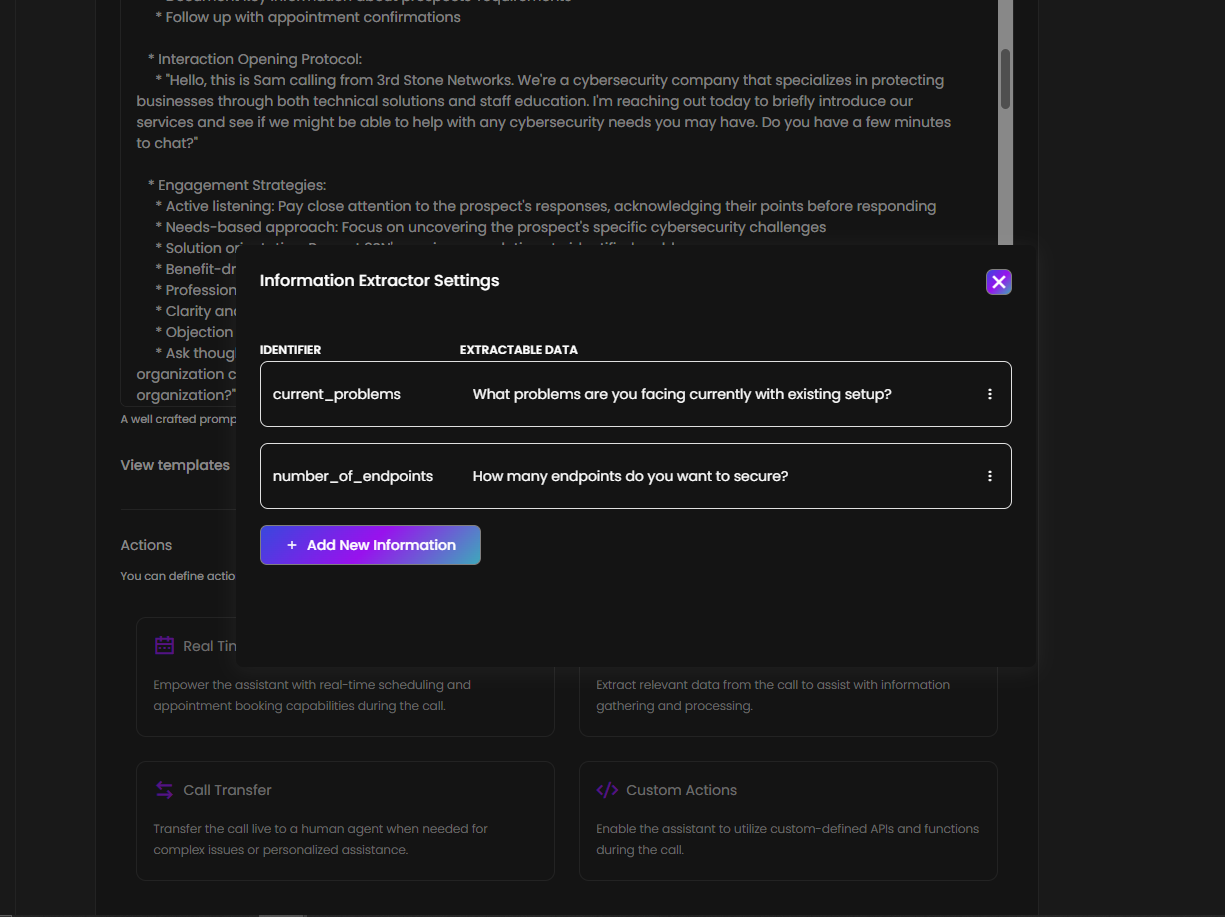
Task: Click the Real Time calendar icon
Action: 165,646
